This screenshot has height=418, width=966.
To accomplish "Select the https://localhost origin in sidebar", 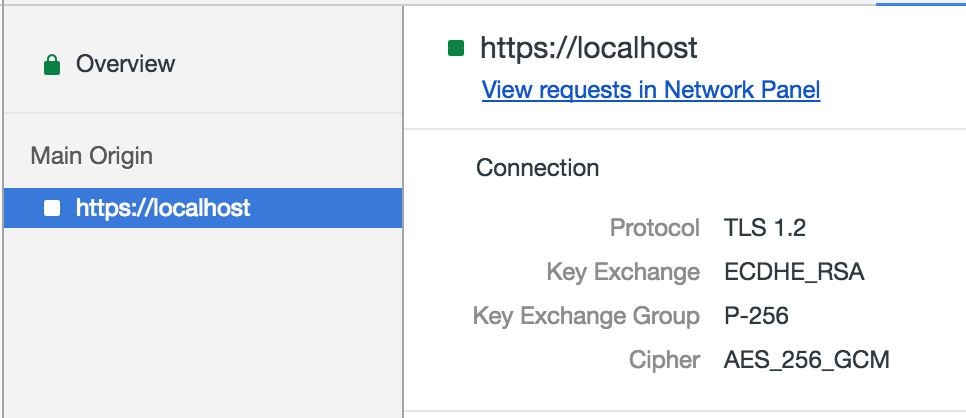I will 203,208.
